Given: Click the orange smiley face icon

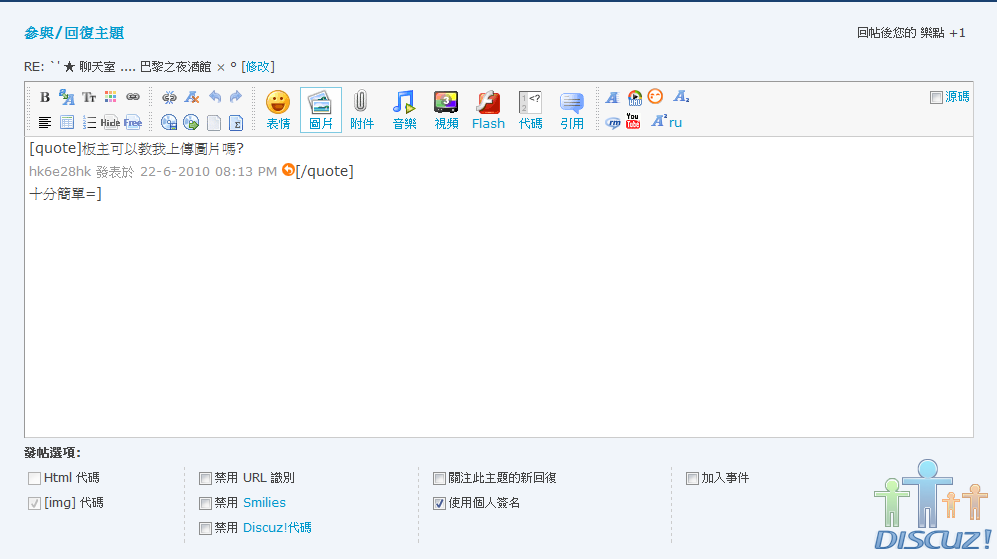Looking at the screenshot, I should coord(656,97).
